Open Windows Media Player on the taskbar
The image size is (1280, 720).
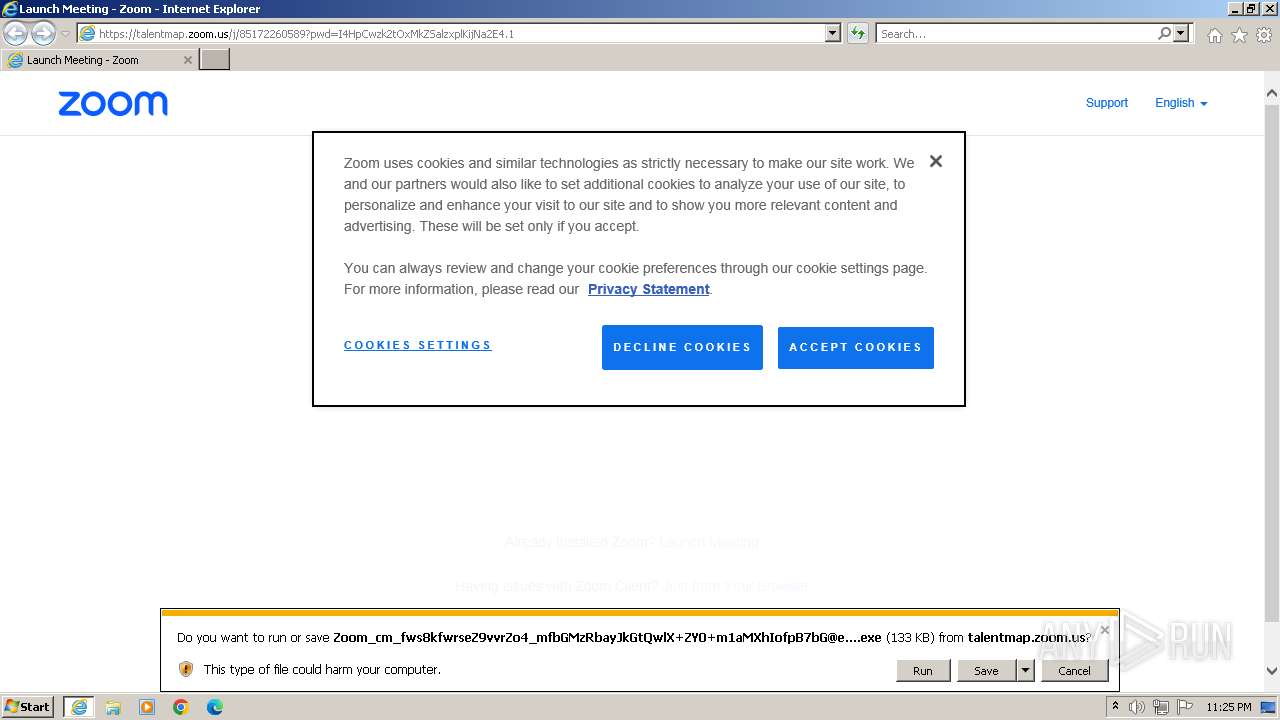pos(147,707)
